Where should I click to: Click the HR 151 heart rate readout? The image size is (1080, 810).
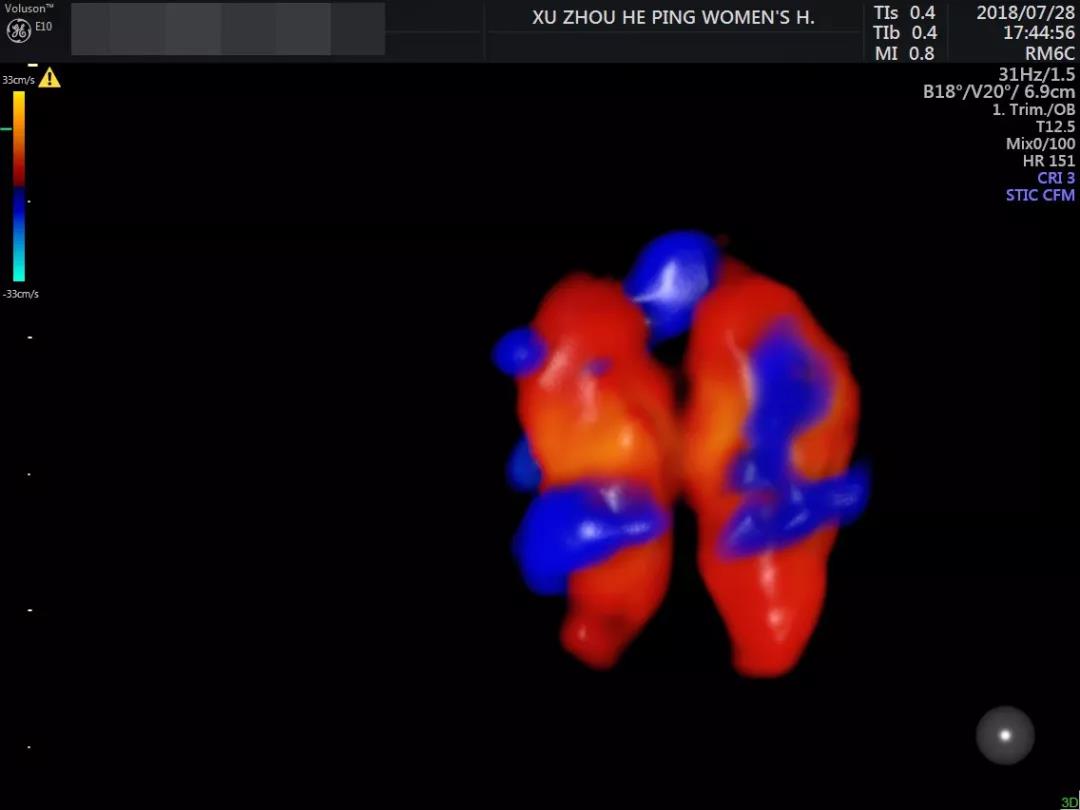tap(1048, 160)
